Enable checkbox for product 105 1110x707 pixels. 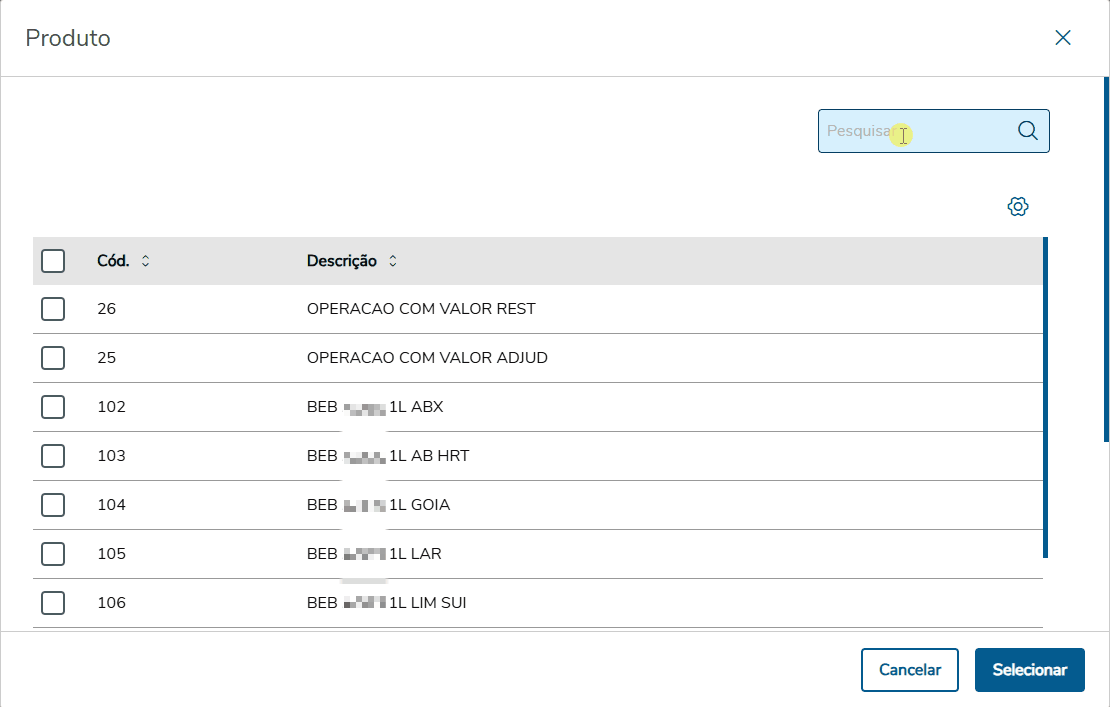pos(53,554)
